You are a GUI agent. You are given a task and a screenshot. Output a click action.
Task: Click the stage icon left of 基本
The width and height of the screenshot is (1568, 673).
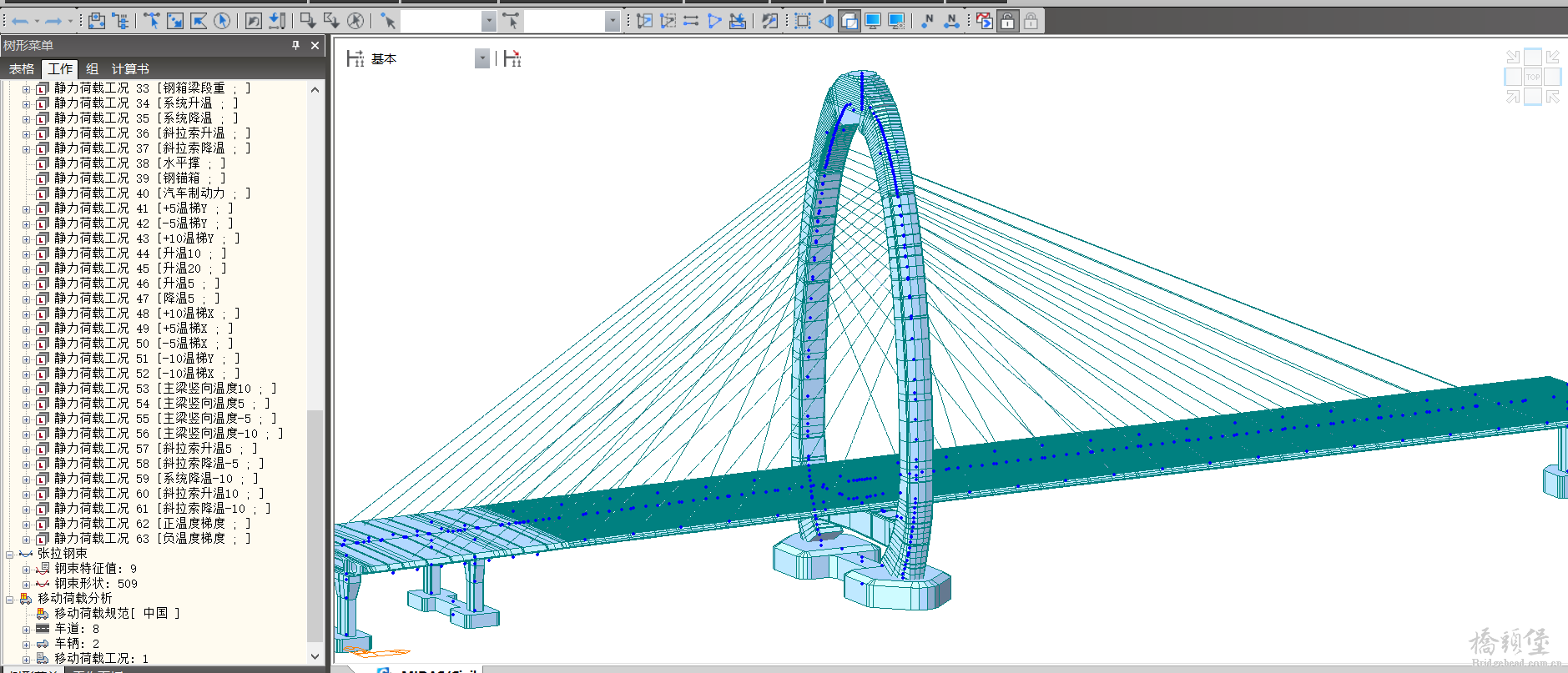355,58
